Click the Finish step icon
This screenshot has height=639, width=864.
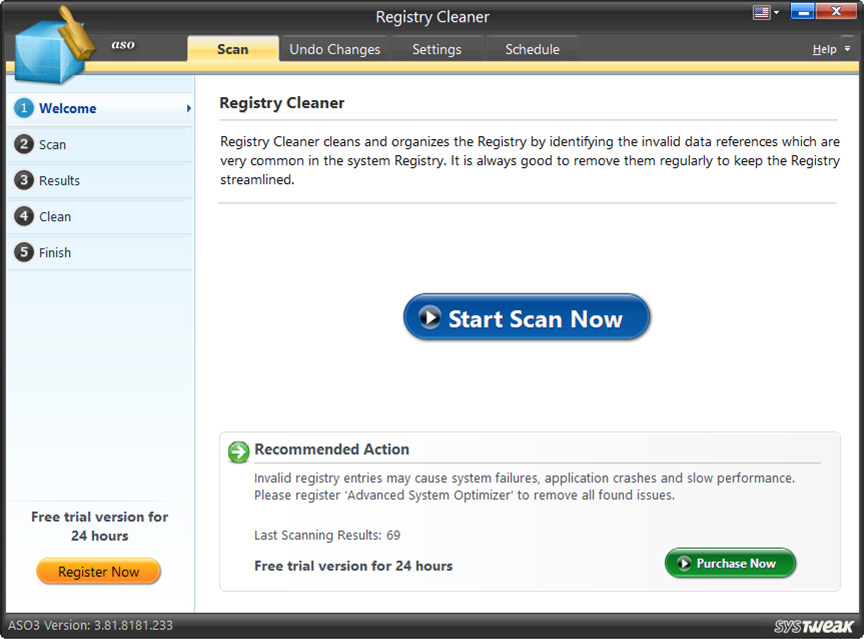click(x=23, y=252)
